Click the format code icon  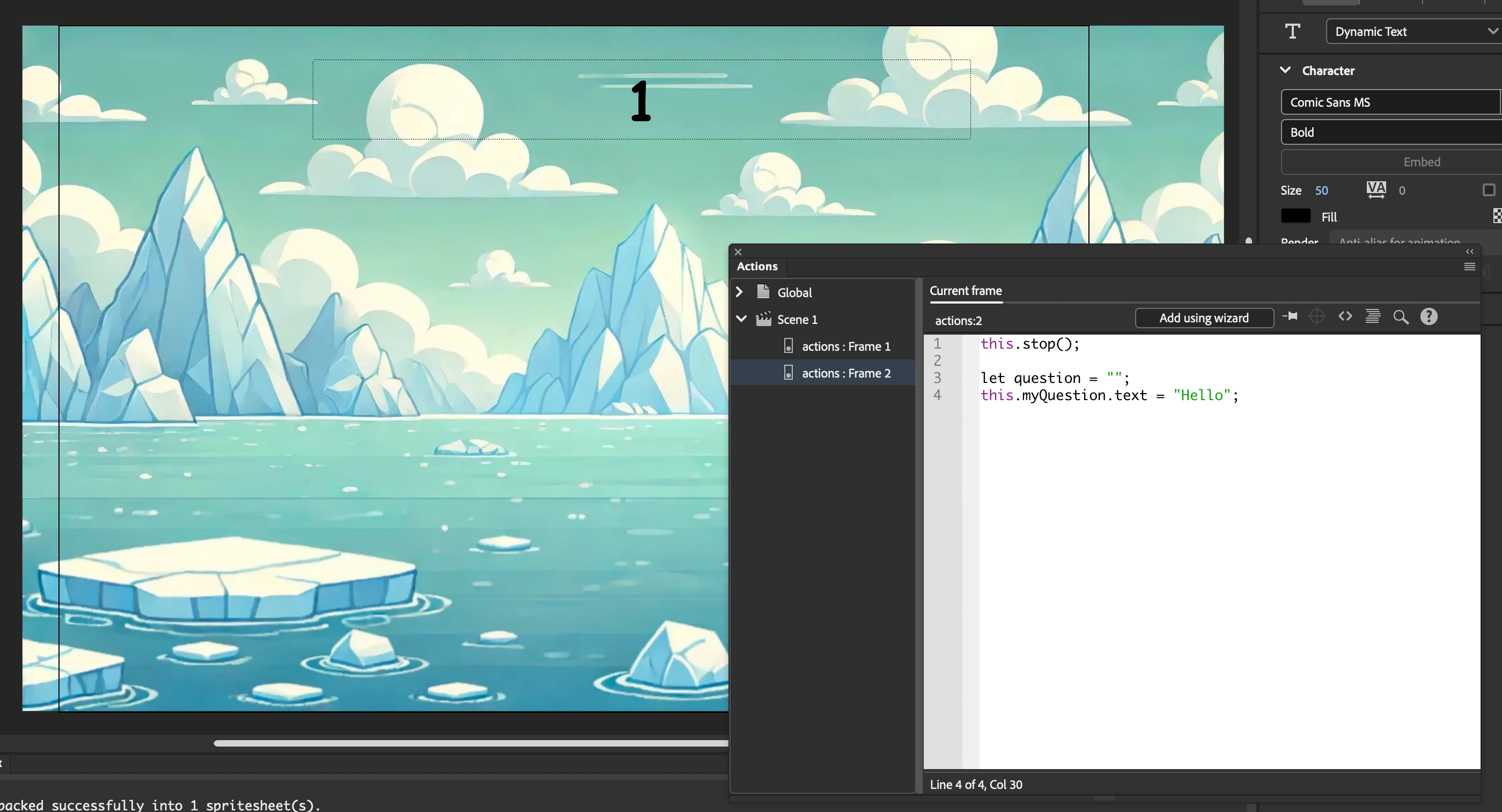[x=1373, y=316]
